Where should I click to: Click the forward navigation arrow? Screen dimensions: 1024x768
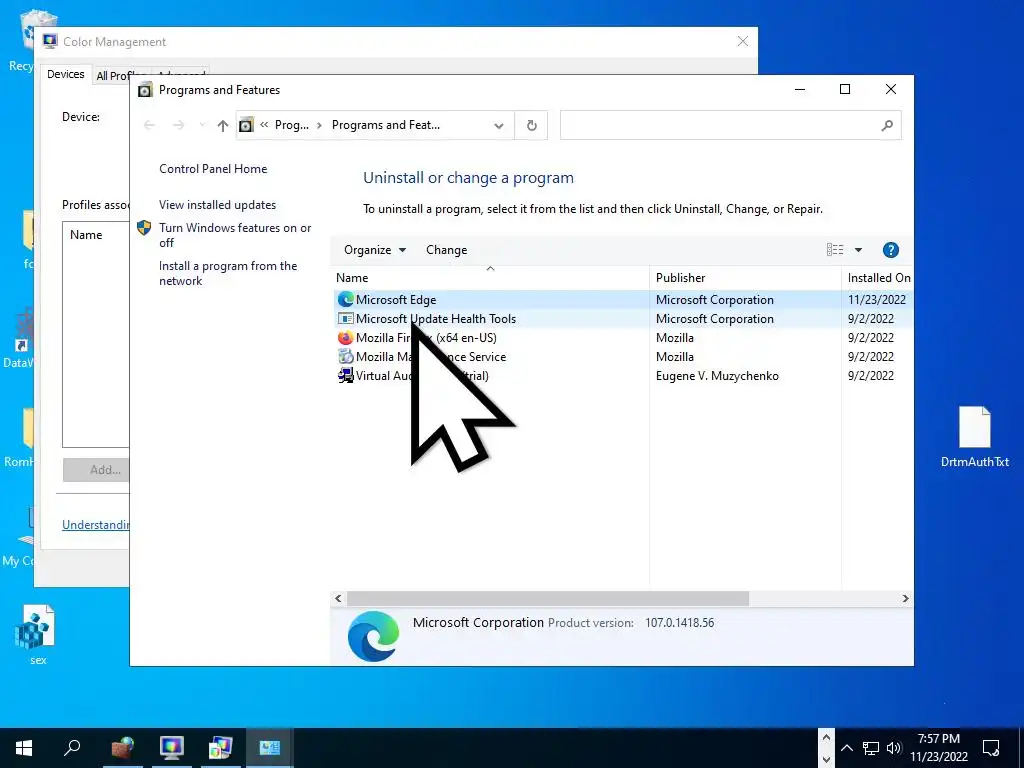(178, 125)
